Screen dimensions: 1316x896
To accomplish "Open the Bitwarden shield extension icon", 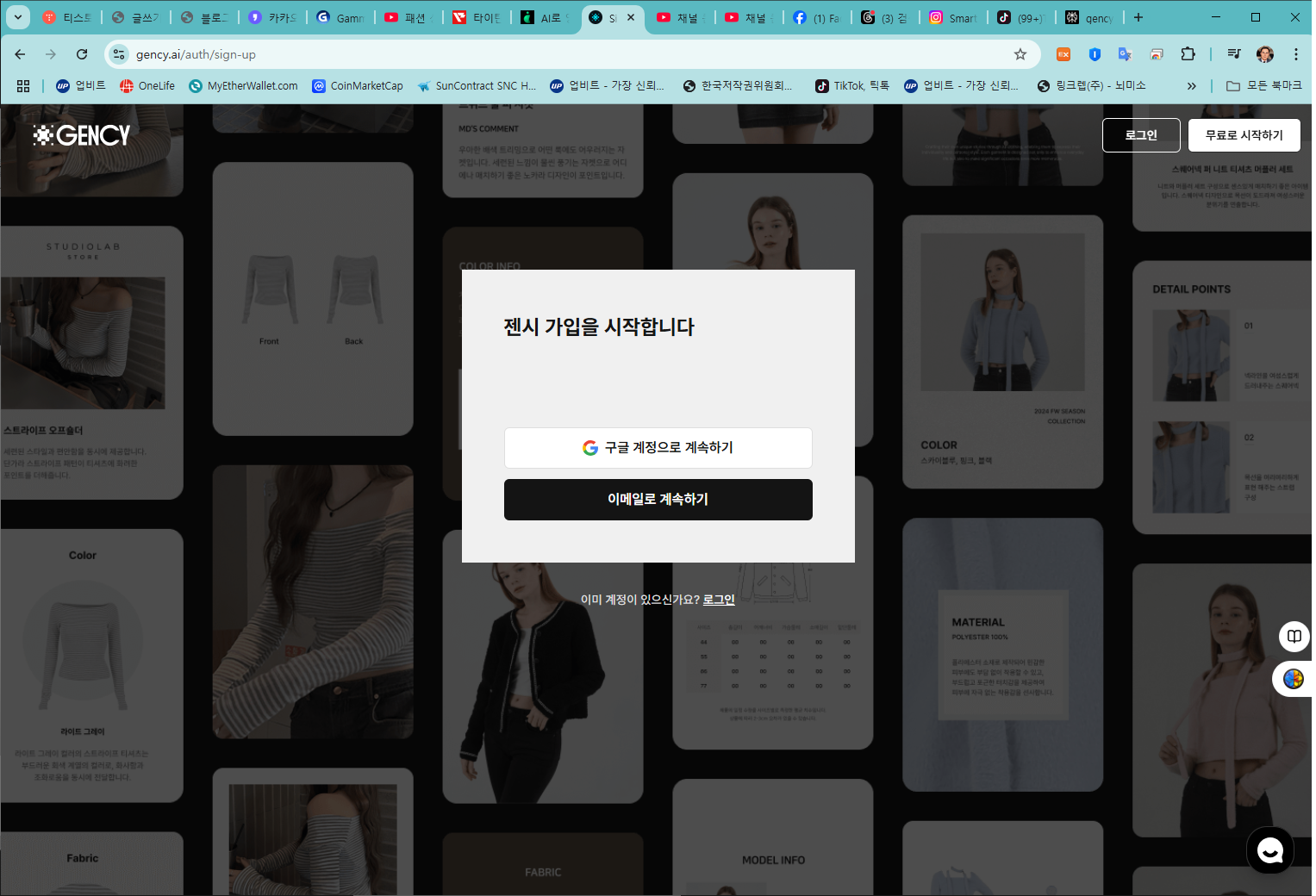I will [x=1095, y=54].
